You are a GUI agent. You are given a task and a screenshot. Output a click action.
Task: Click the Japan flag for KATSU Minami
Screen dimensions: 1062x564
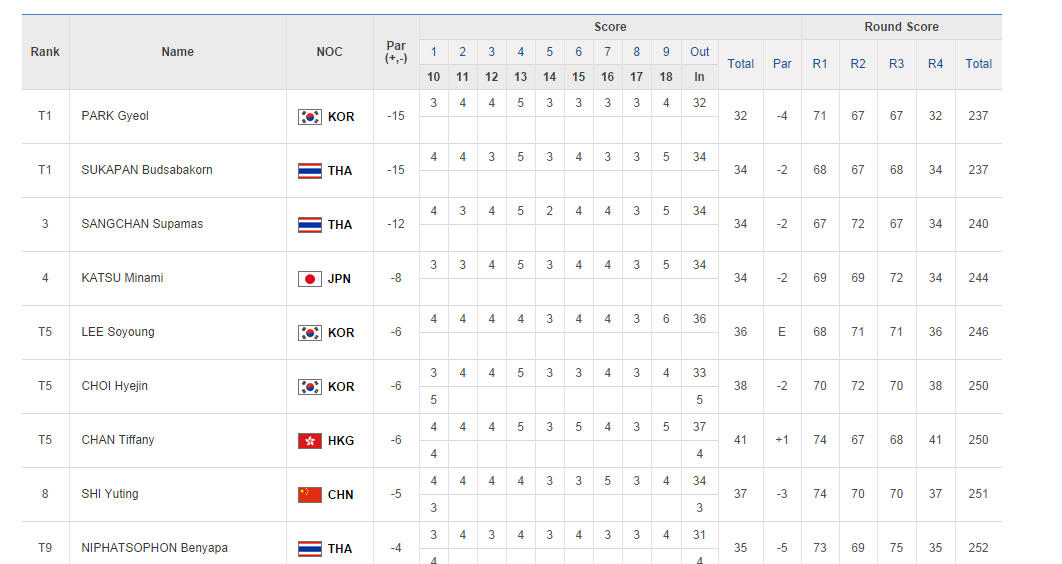309,279
